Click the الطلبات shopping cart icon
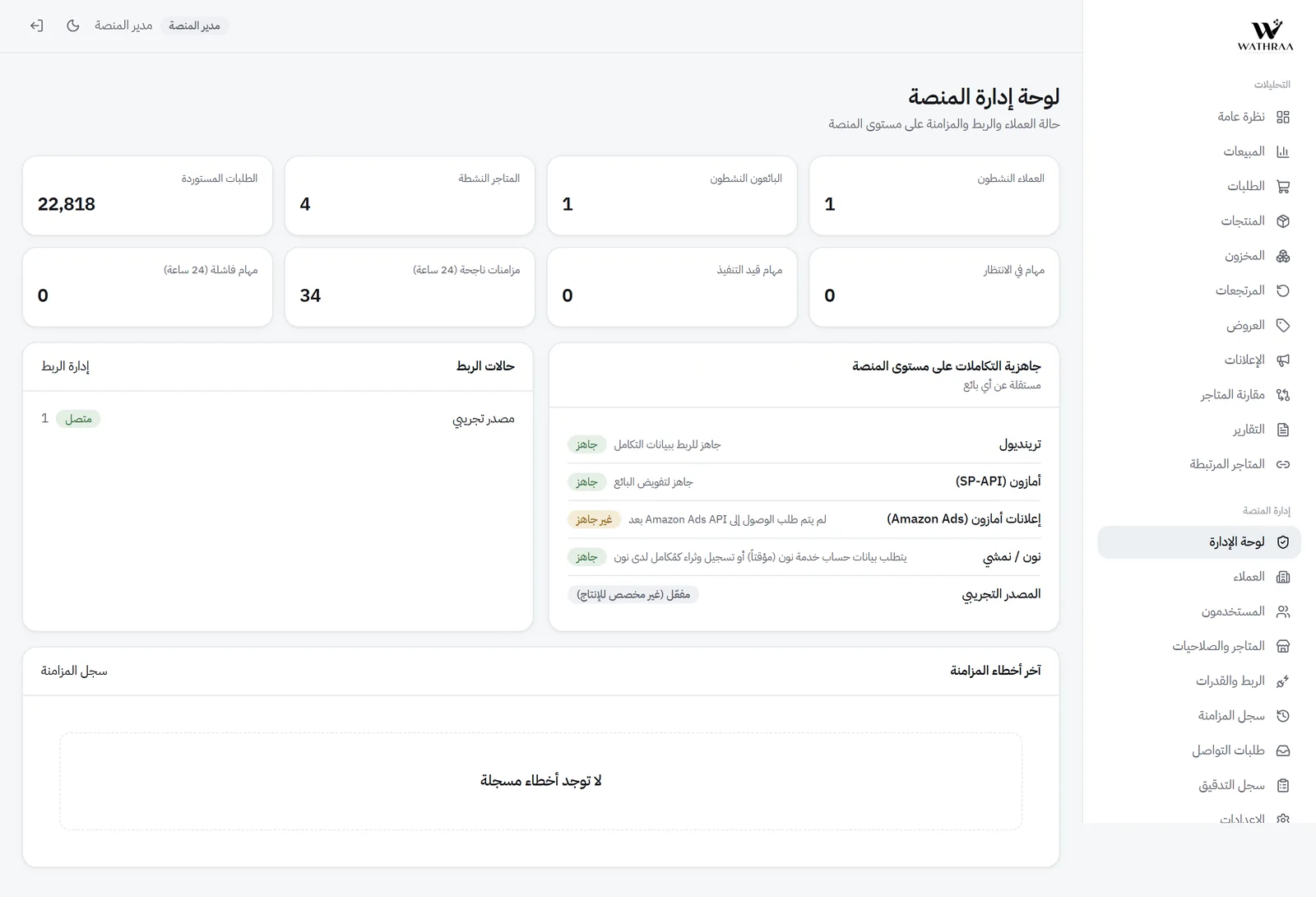This screenshot has height=897, width=1316. 1283,187
